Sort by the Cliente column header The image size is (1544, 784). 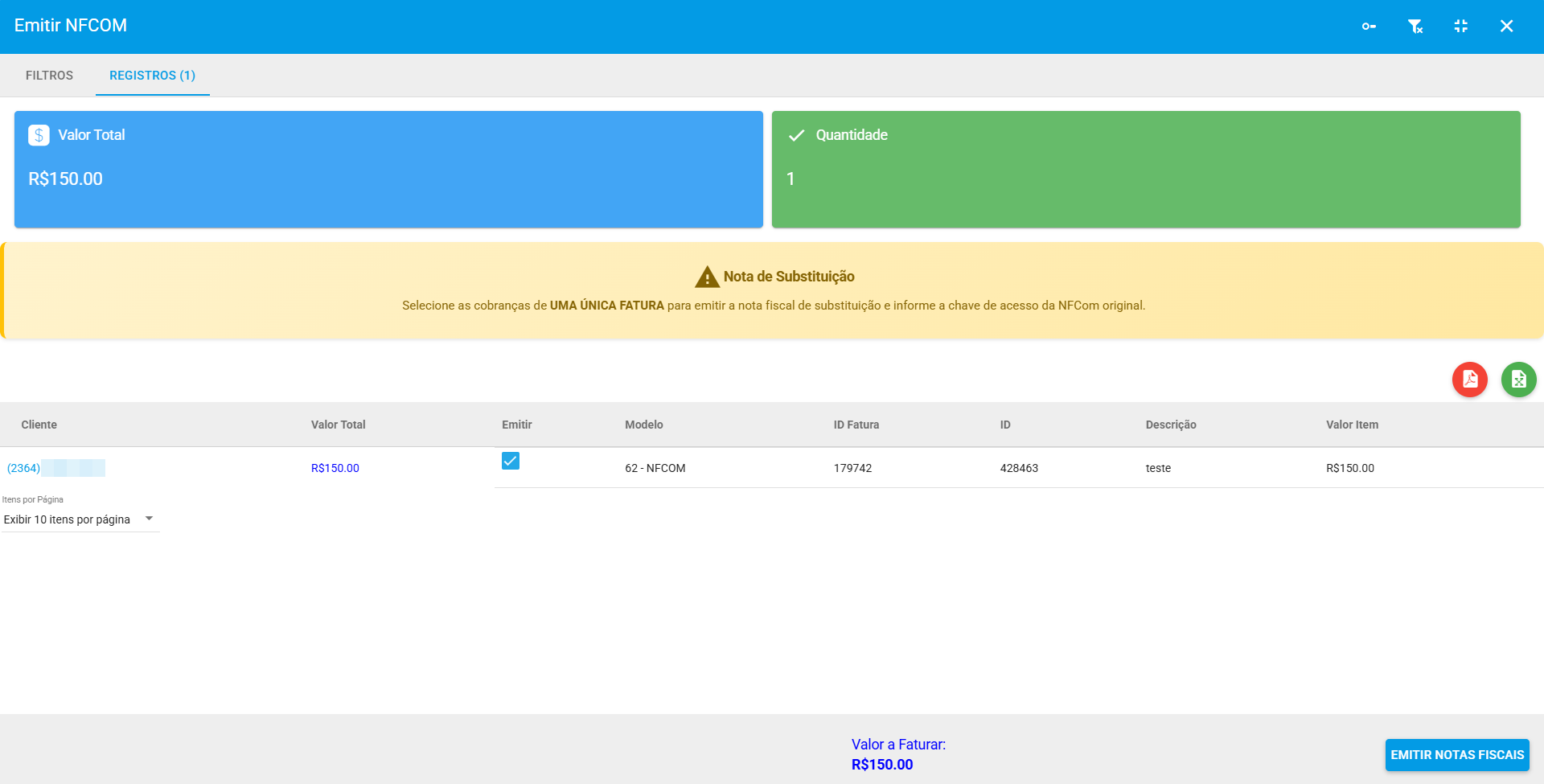point(39,425)
